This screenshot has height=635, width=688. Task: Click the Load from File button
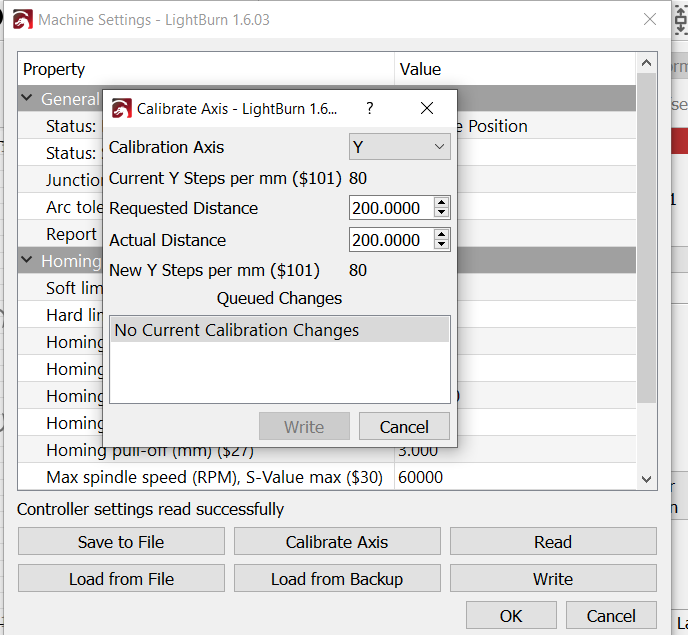click(x=121, y=578)
